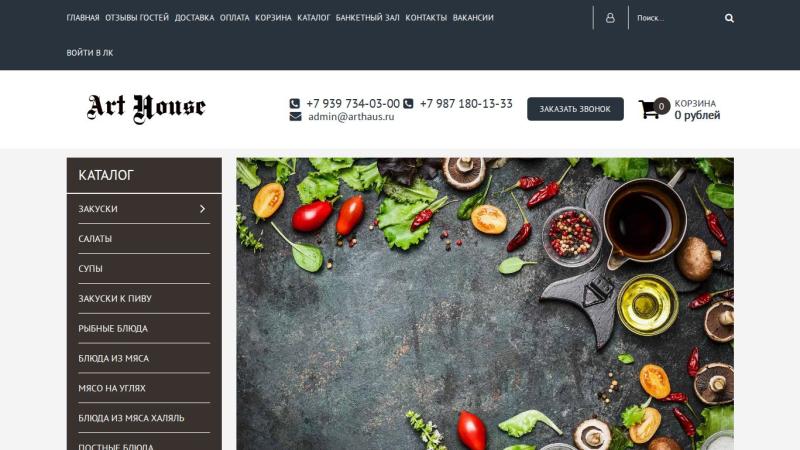Click the user account icon

coord(610,18)
